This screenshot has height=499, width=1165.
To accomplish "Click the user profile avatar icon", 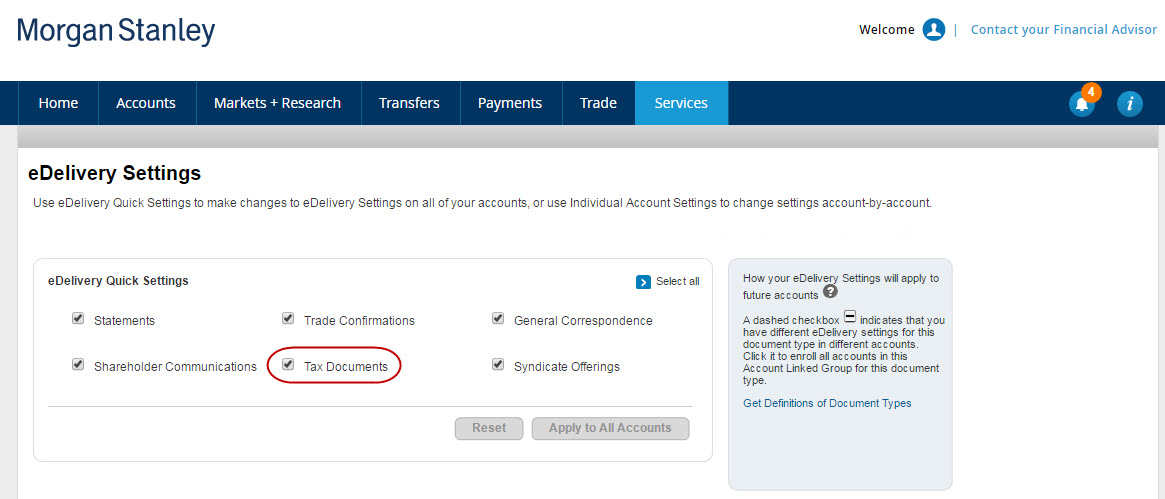I will pyautogui.click(x=933, y=30).
